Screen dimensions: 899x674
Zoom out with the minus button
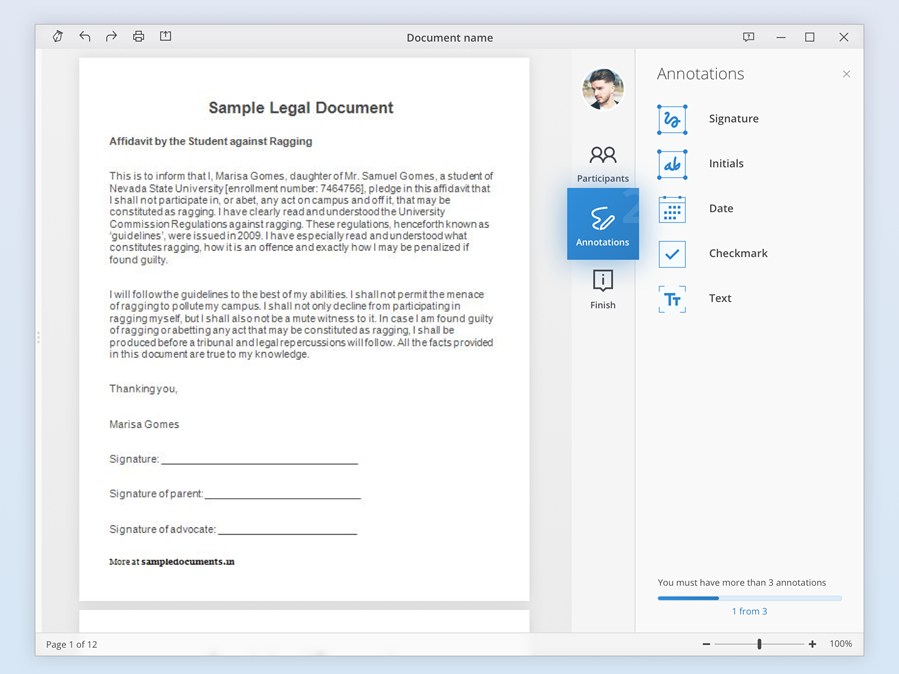click(x=706, y=644)
